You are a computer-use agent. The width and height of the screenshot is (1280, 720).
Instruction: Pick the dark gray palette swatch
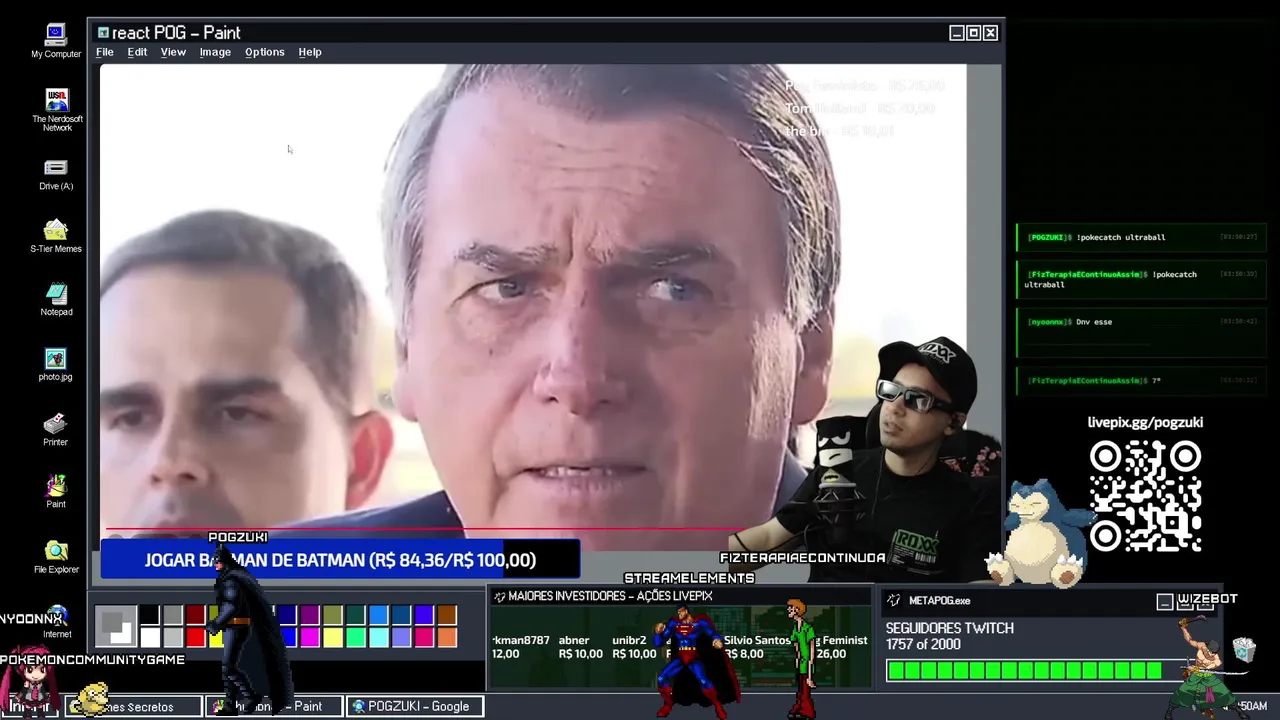coord(173,615)
